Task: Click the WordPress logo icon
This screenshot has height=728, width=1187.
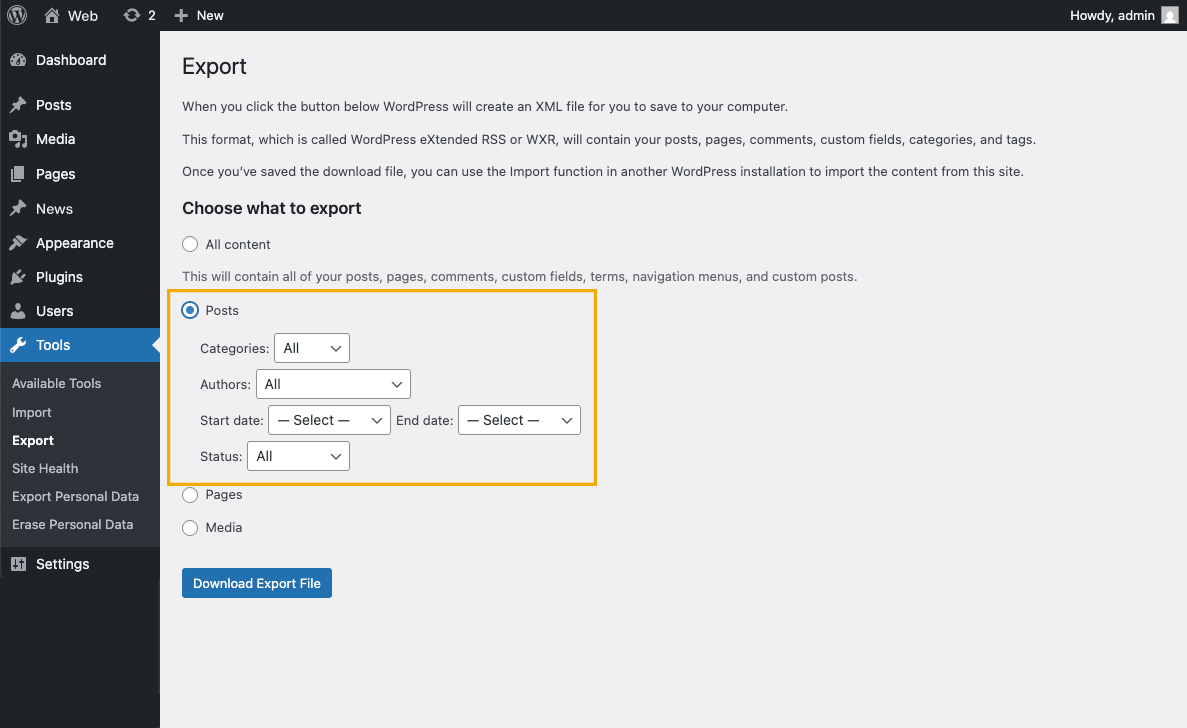Action: point(16,15)
